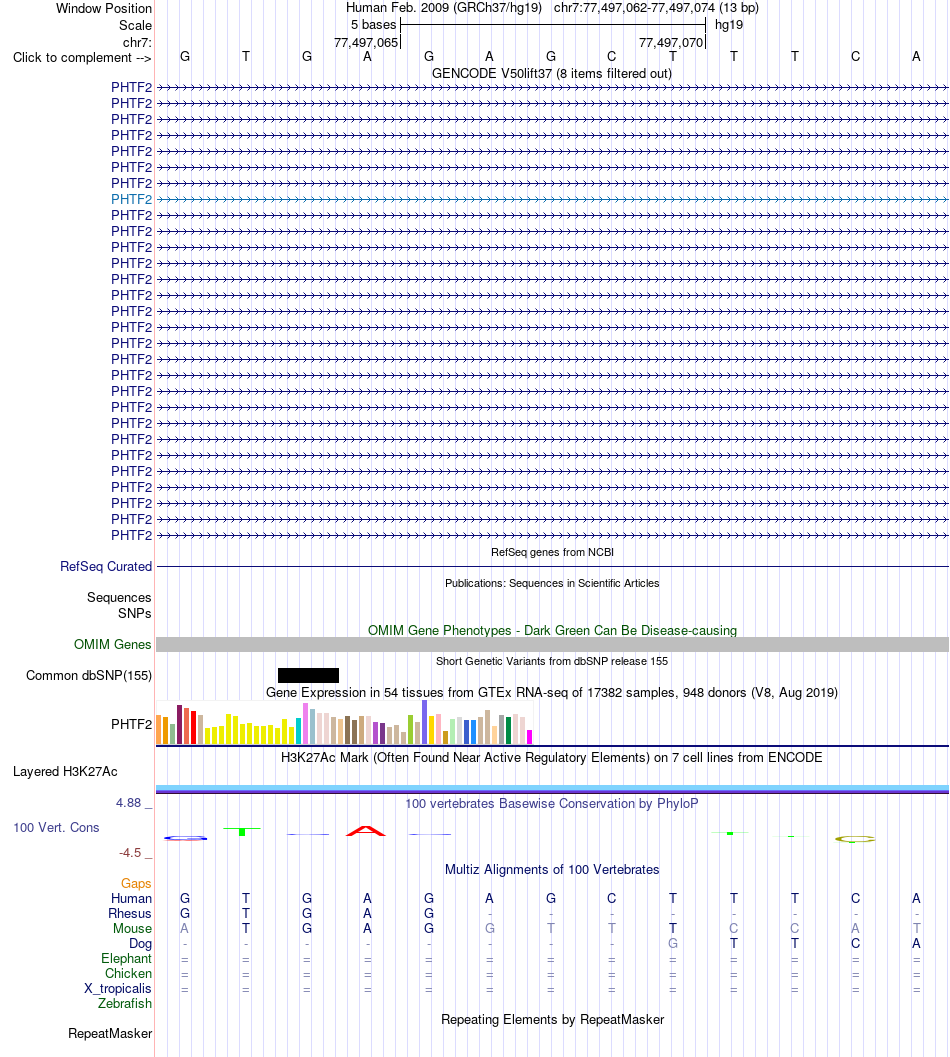Open '100 vertebrates Basewise Conservation by PhyloP' title
The height and width of the screenshot is (1057, 950).
552,804
